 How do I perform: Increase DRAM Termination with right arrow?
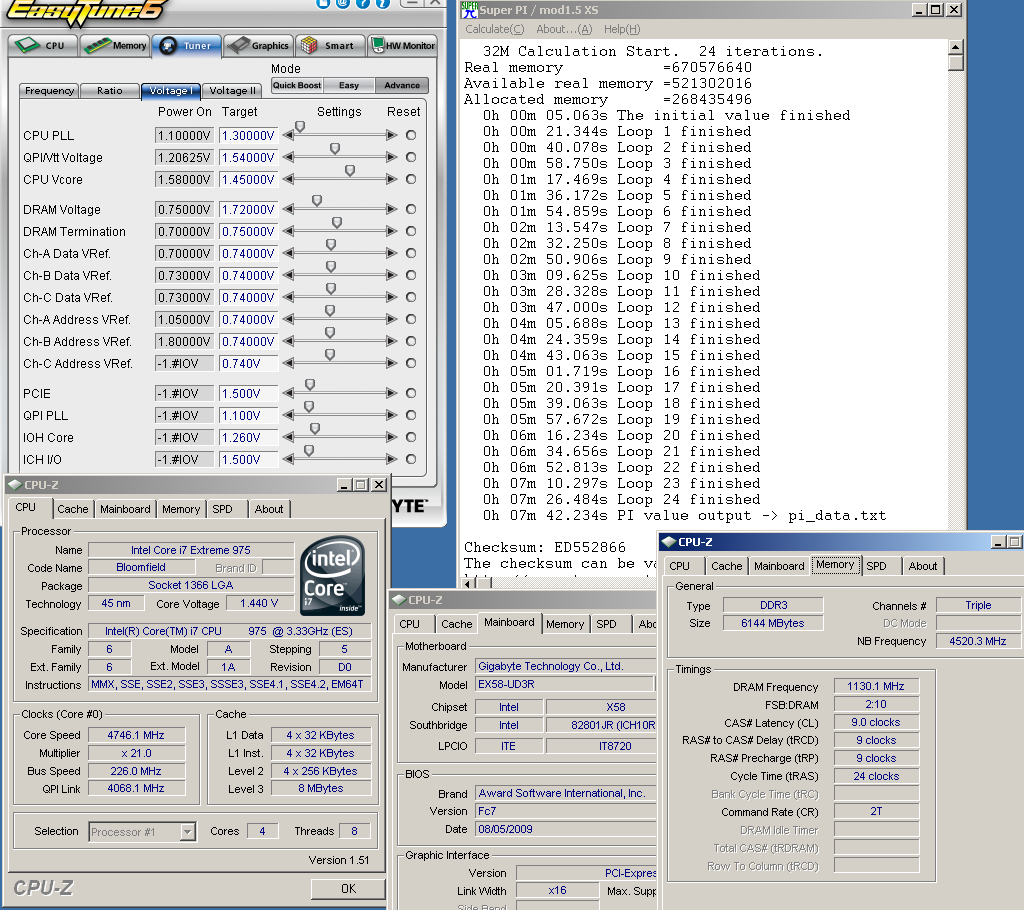click(x=392, y=231)
